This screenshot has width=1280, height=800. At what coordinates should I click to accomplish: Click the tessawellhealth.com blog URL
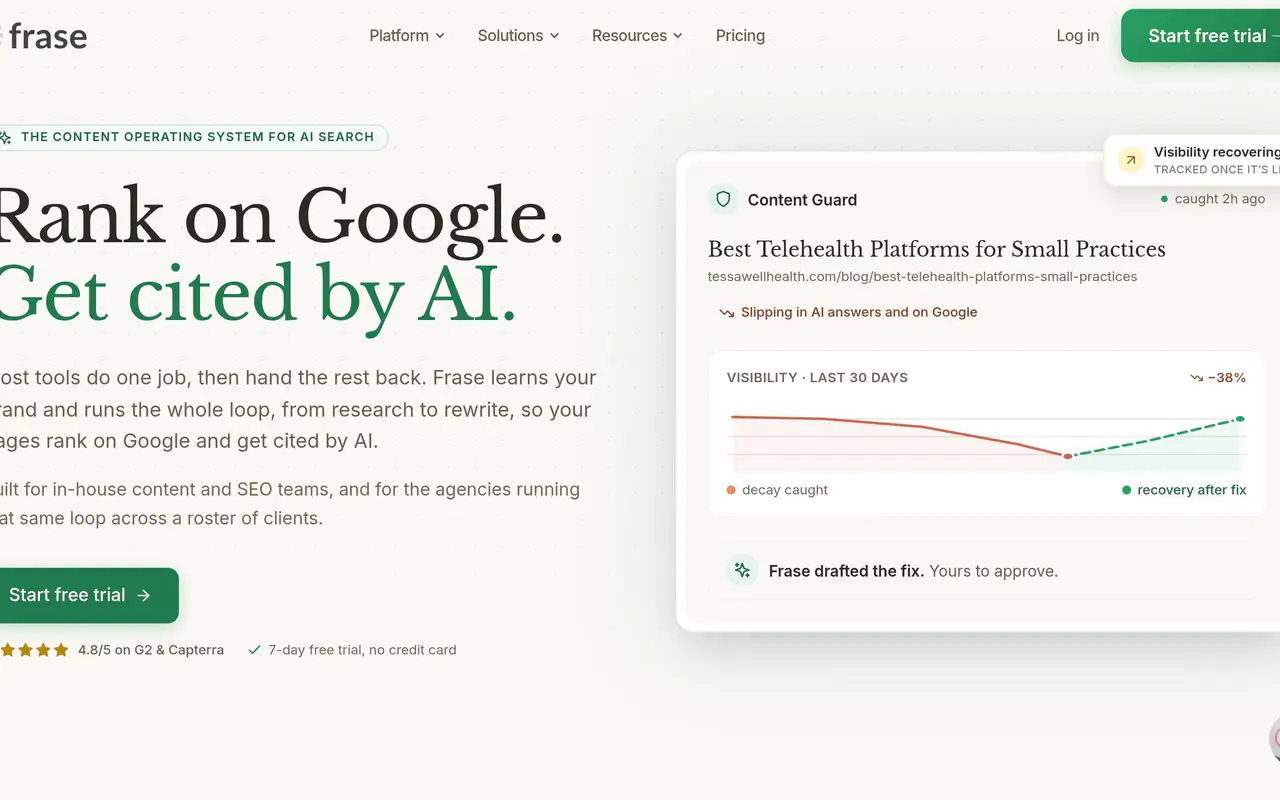point(922,276)
